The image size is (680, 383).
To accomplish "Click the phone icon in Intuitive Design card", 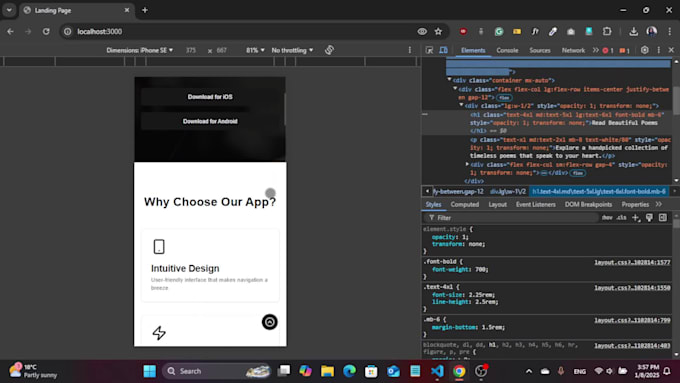I will tap(159, 247).
